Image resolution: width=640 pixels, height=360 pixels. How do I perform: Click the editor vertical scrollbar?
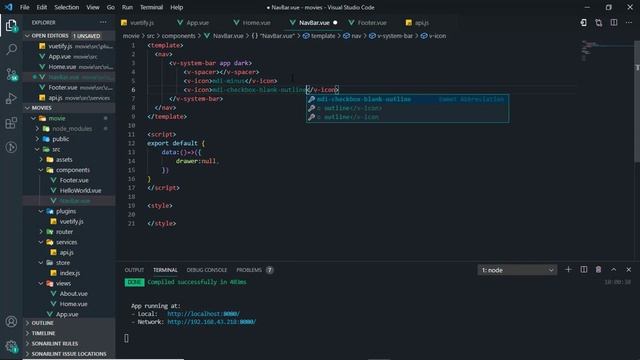pos(637,101)
